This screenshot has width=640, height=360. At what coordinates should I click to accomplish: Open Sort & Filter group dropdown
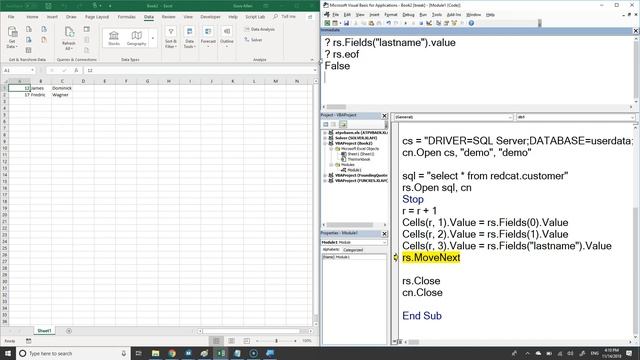171,38
